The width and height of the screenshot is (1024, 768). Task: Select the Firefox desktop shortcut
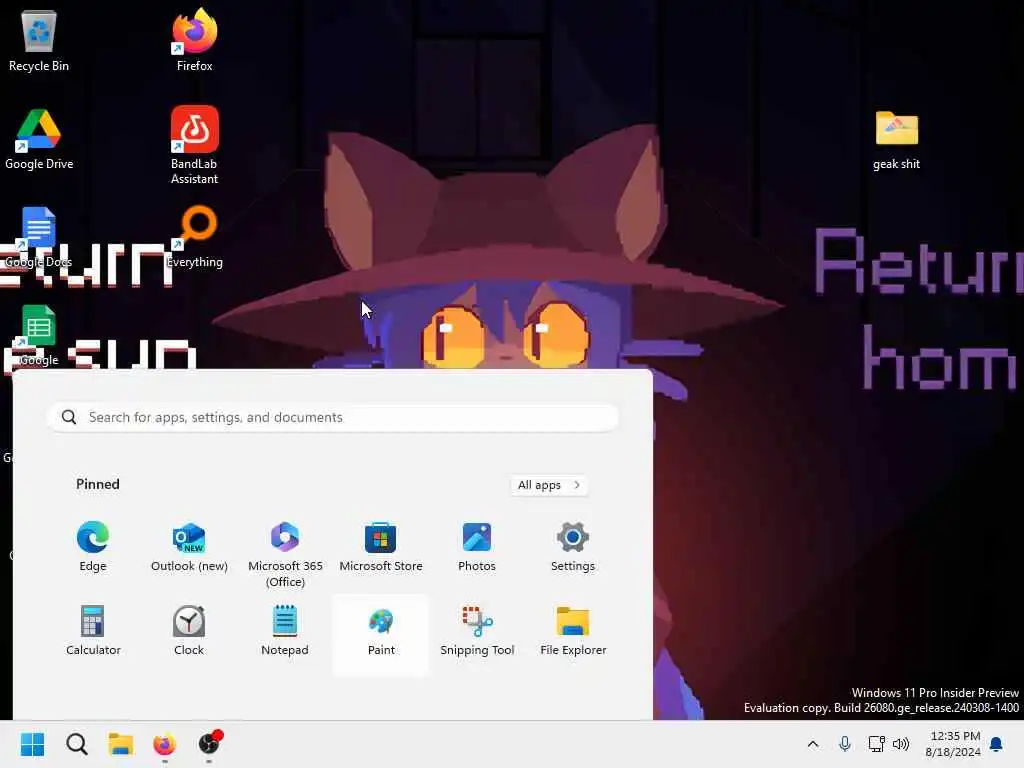click(x=195, y=40)
